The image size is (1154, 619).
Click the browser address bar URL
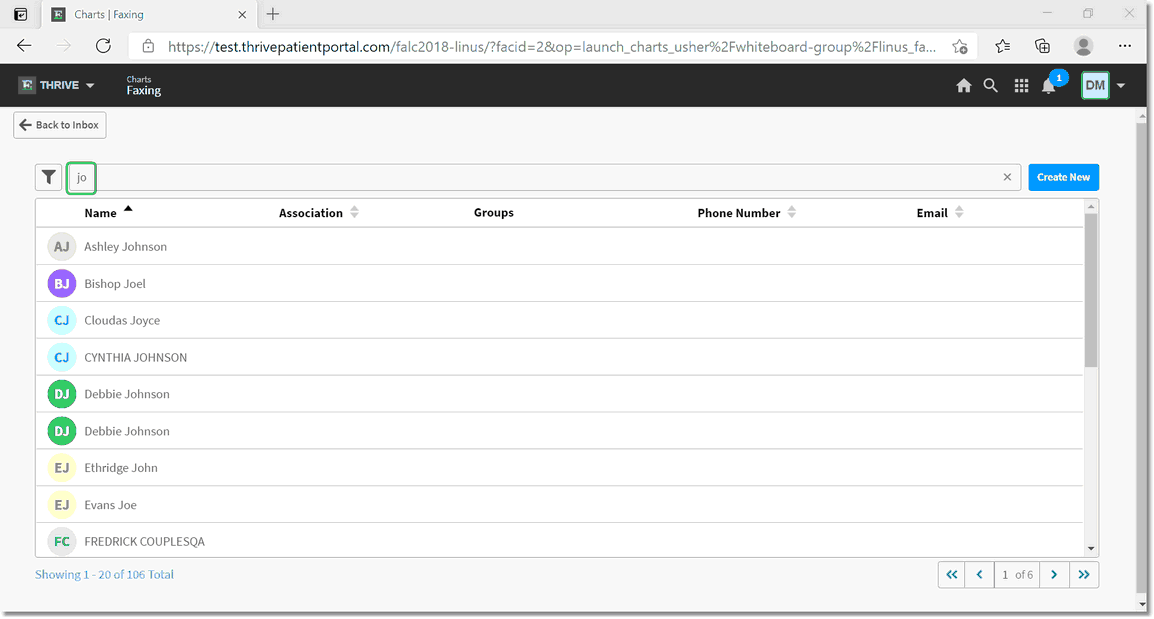pos(552,46)
